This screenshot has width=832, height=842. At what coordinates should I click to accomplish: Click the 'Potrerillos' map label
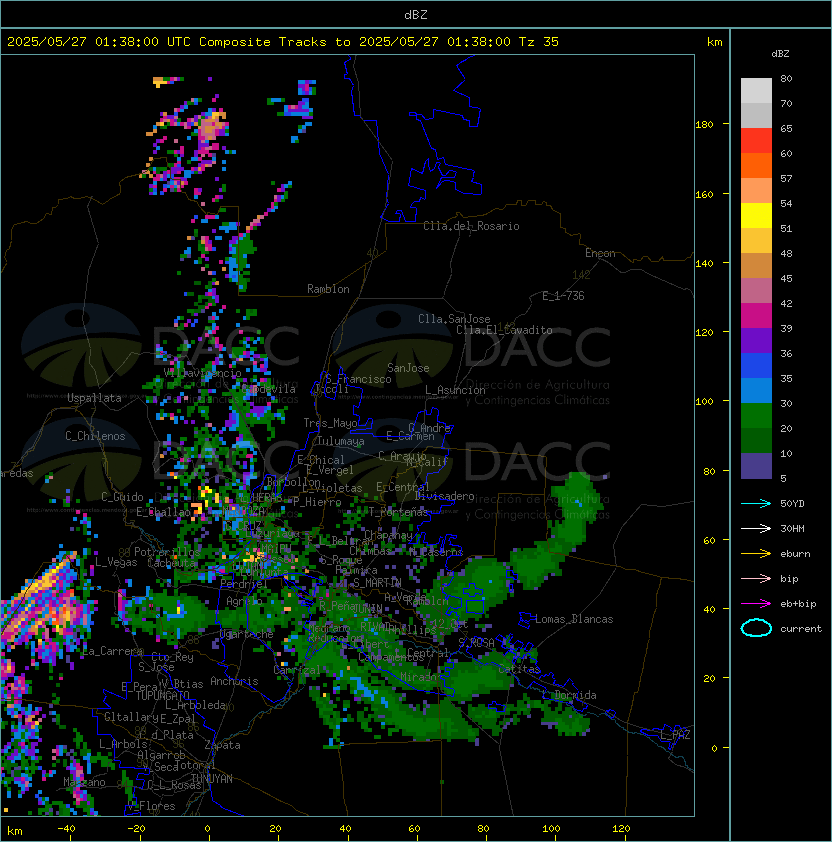pos(167,552)
